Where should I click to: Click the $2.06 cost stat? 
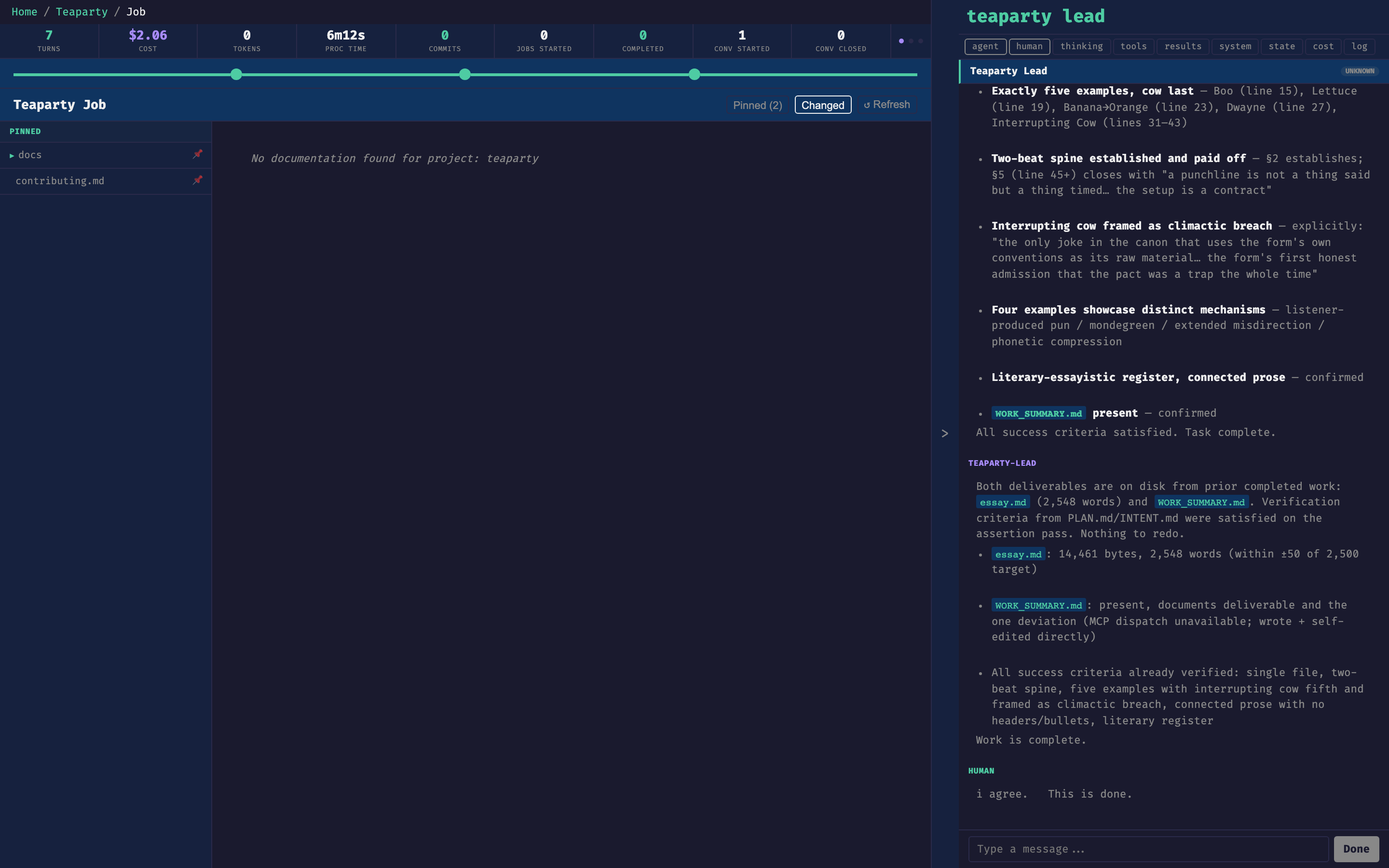(x=148, y=41)
